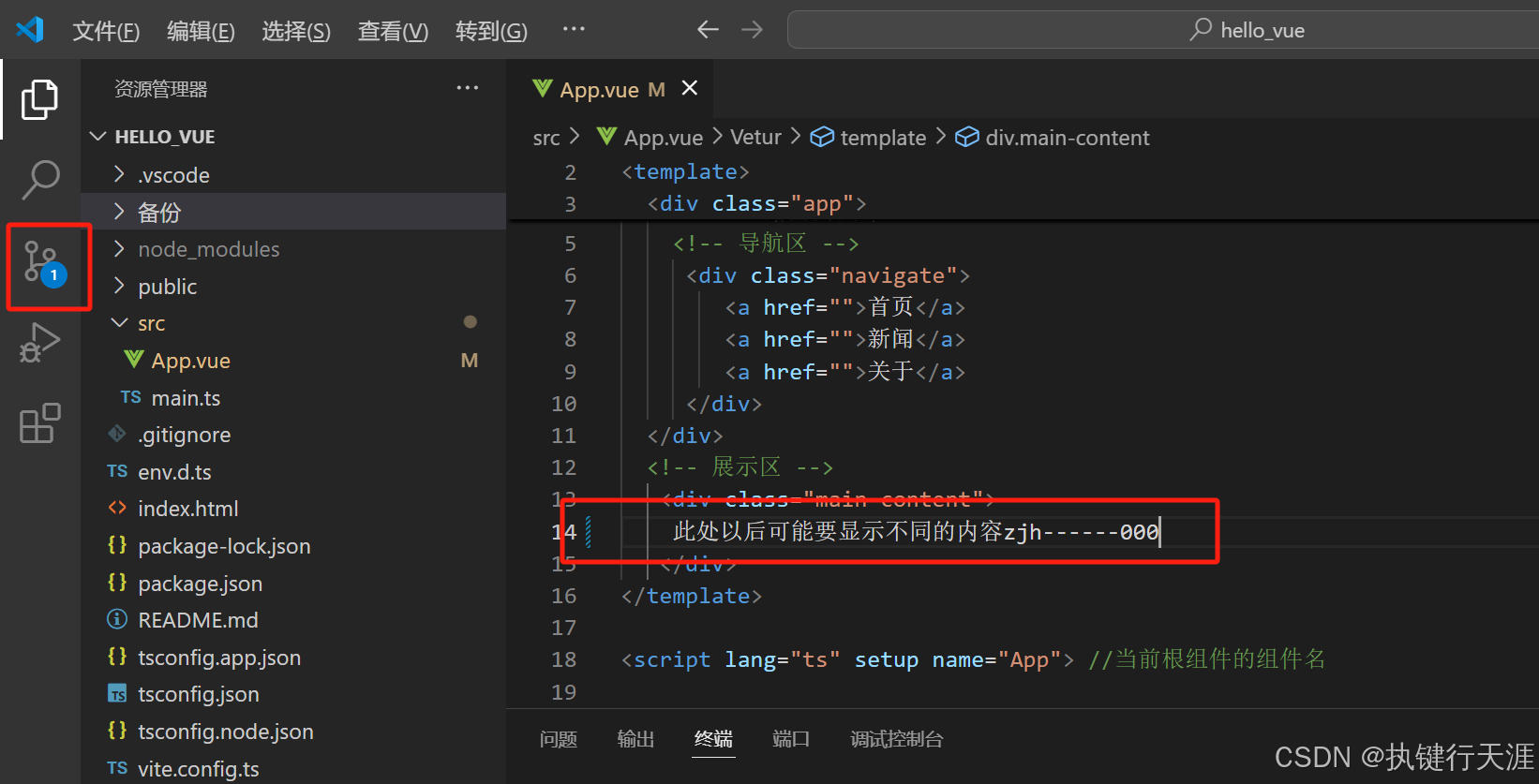The image size is (1539, 784).
Task: Open the Run and Debug view
Action: (x=39, y=342)
